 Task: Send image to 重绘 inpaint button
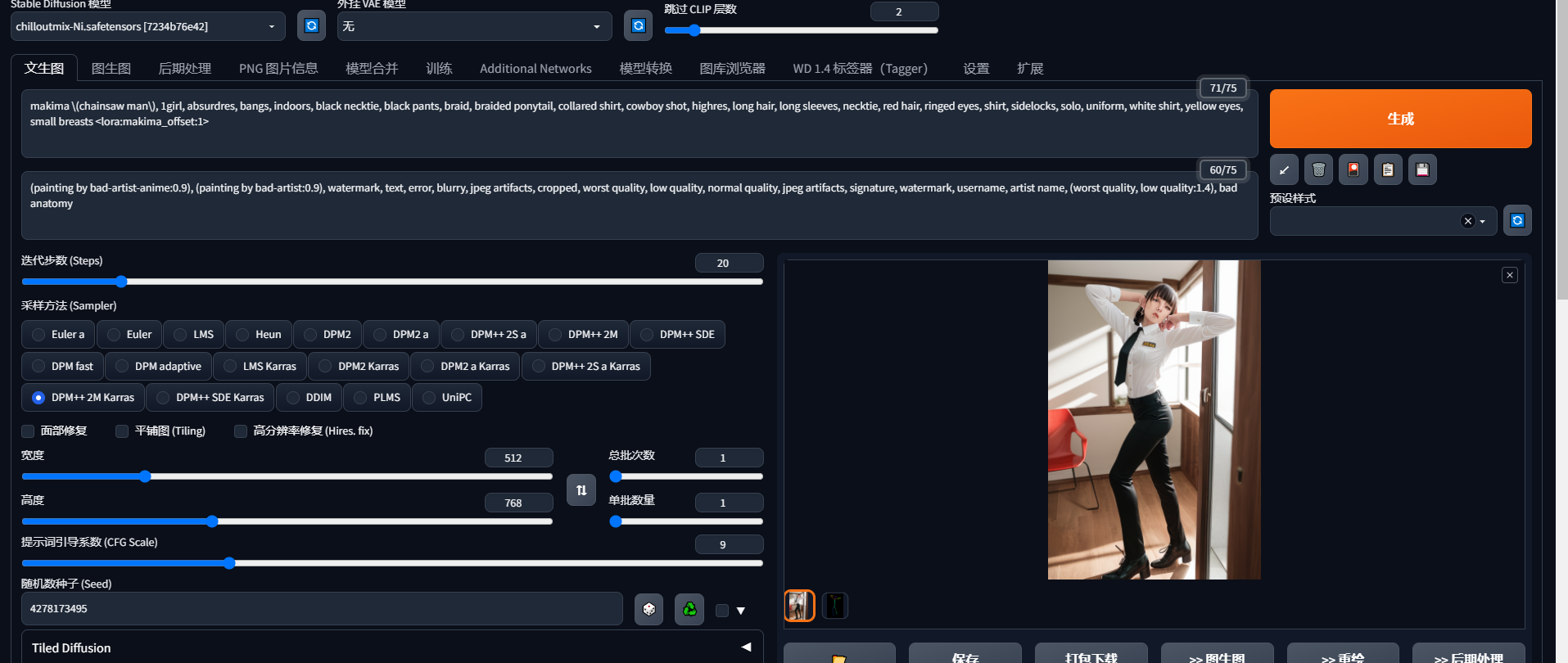point(1343,655)
